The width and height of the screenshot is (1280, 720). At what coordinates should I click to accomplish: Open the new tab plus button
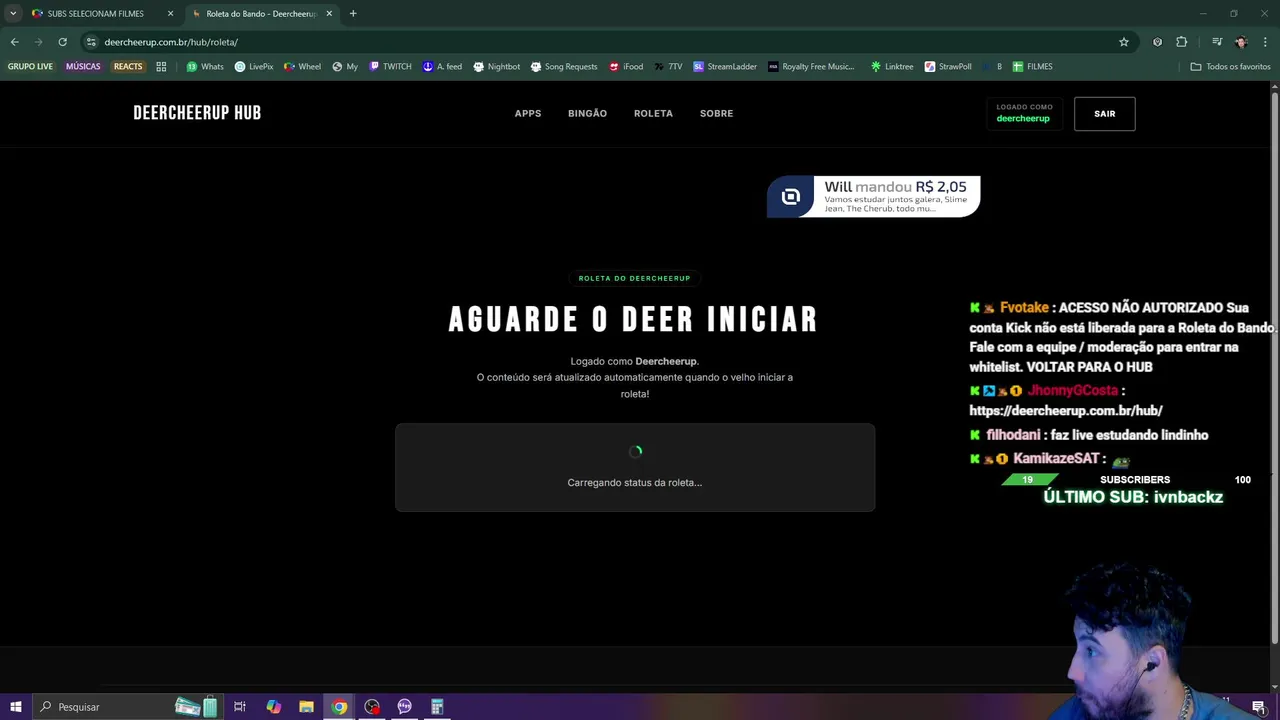[353, 13]
